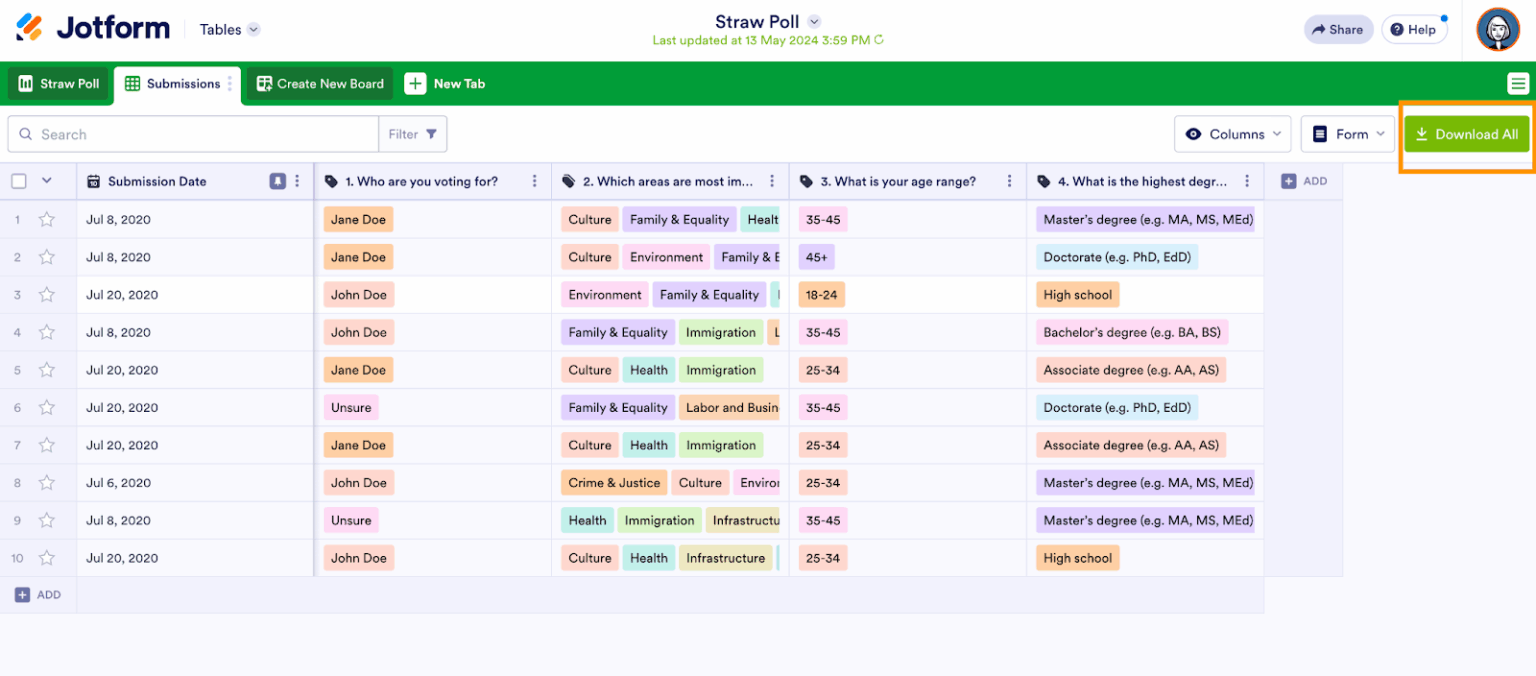Open the column menu for question 4
Screen dimensions: 1536x676
pyautogui.click(x=1246, y=181)
